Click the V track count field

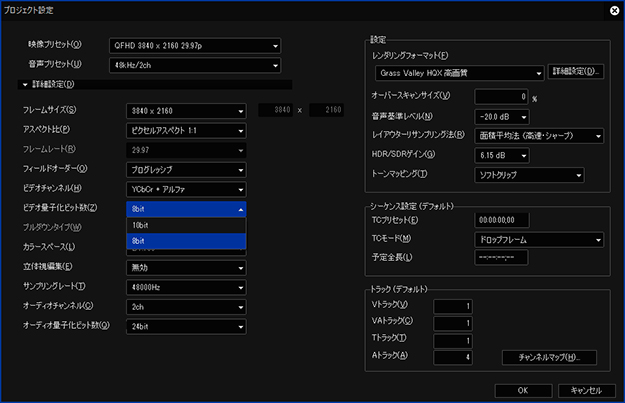[x=453, y=307]
